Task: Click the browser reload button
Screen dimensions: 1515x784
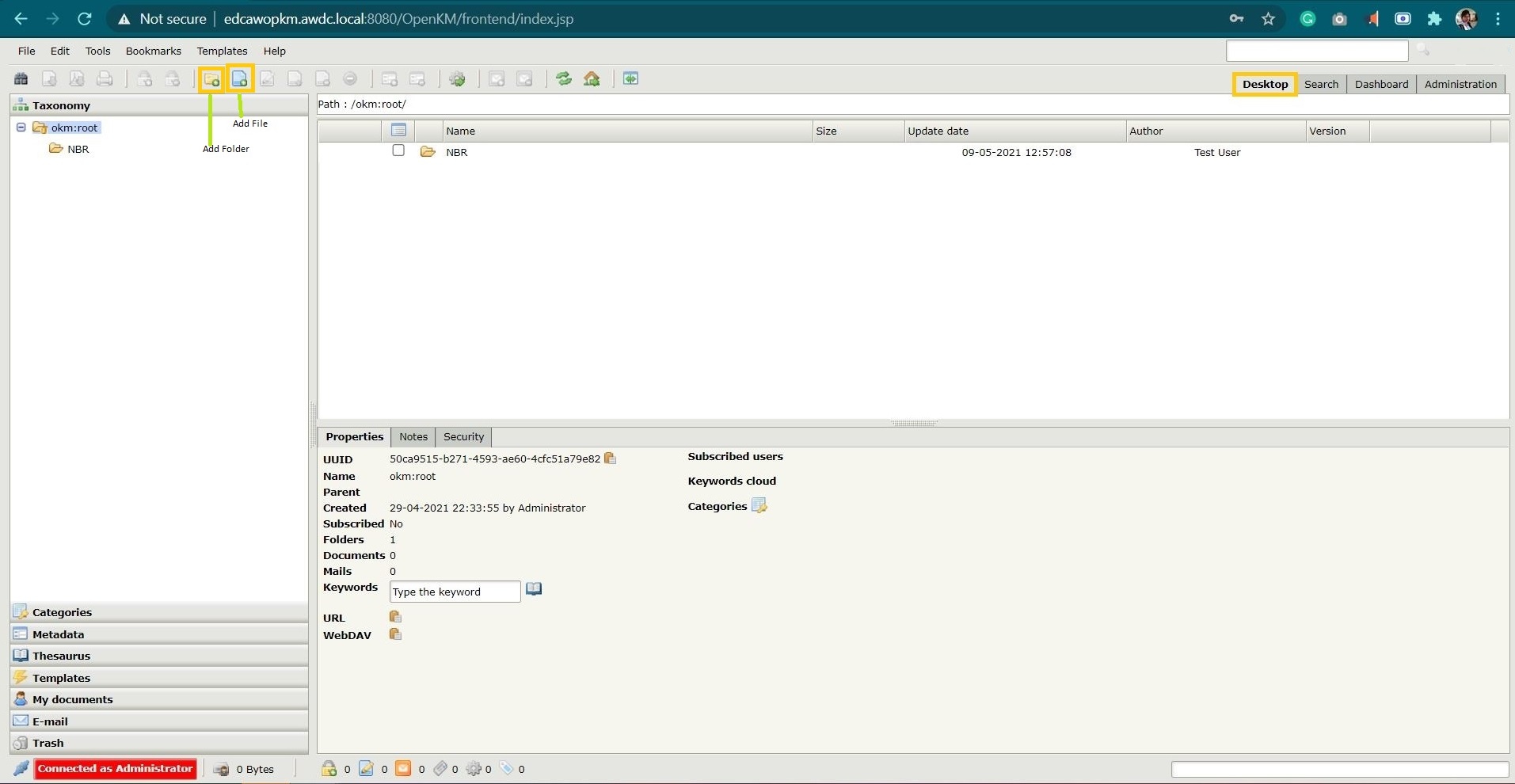Action: point(85,18)
